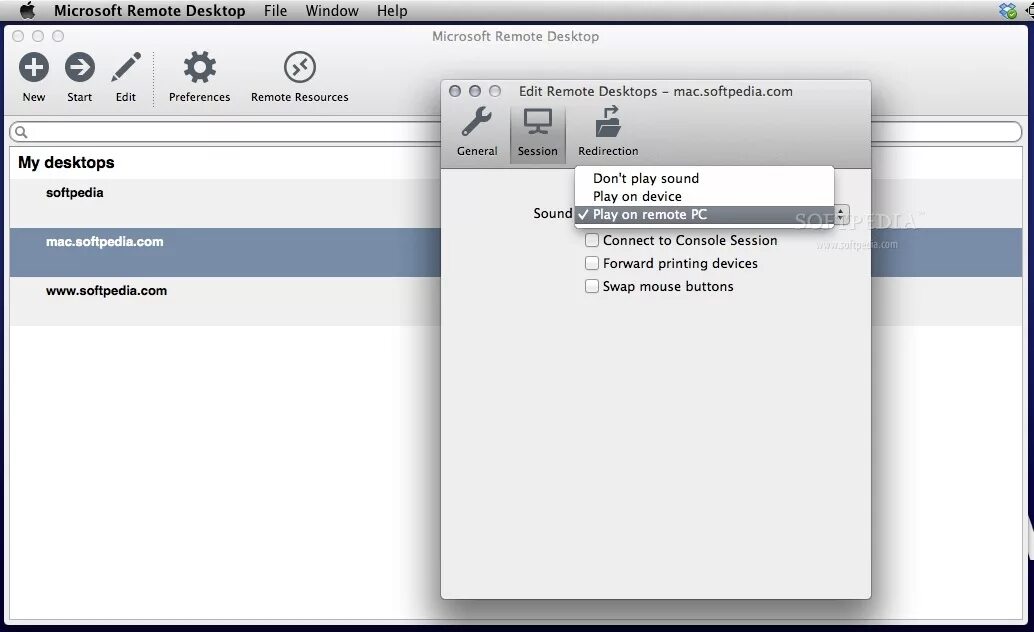Close the Edit Remote Desktops dialog

pyautogui.click(x=455, y=91)
